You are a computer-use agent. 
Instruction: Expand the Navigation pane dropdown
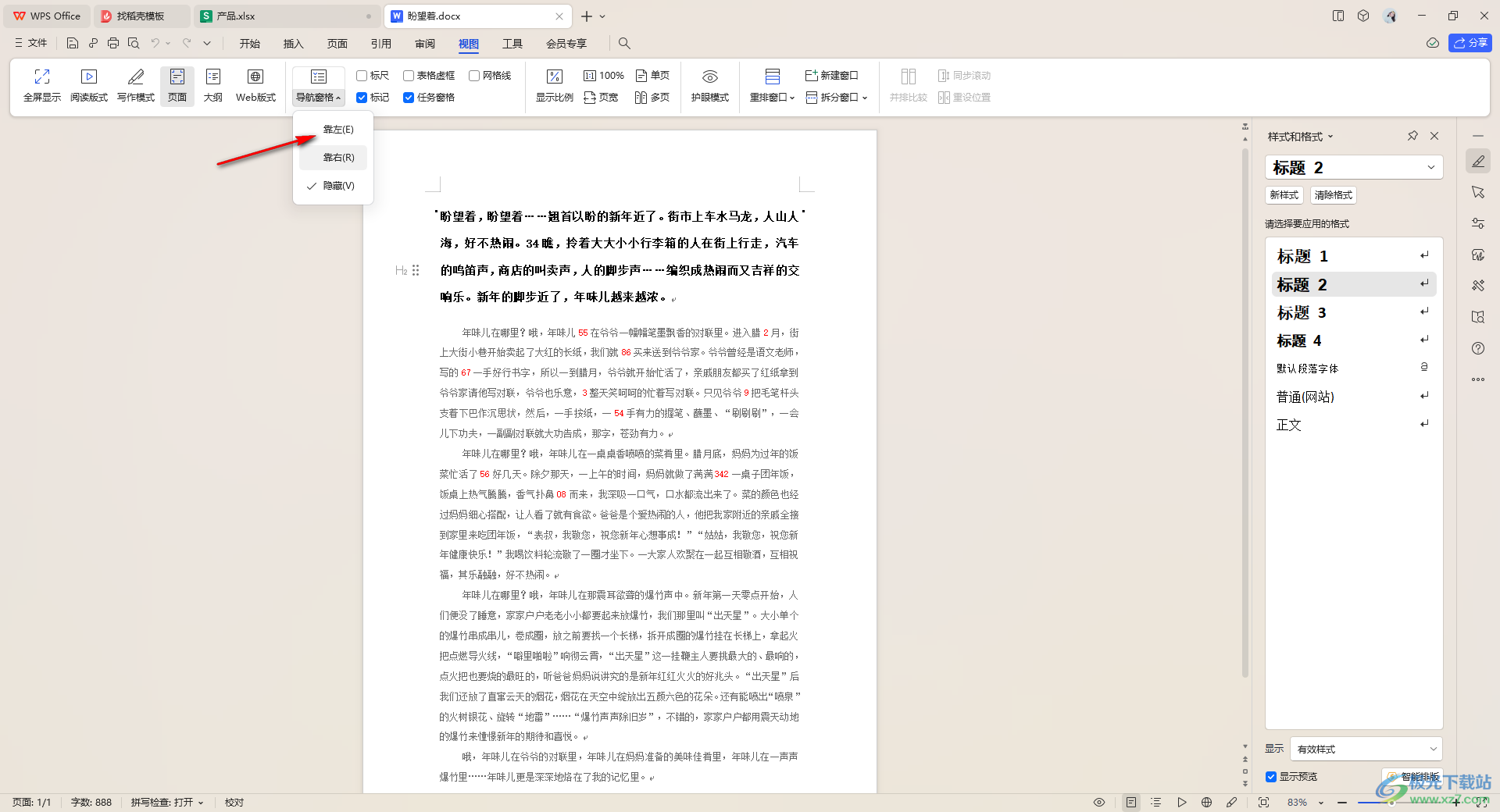[318, 98]
